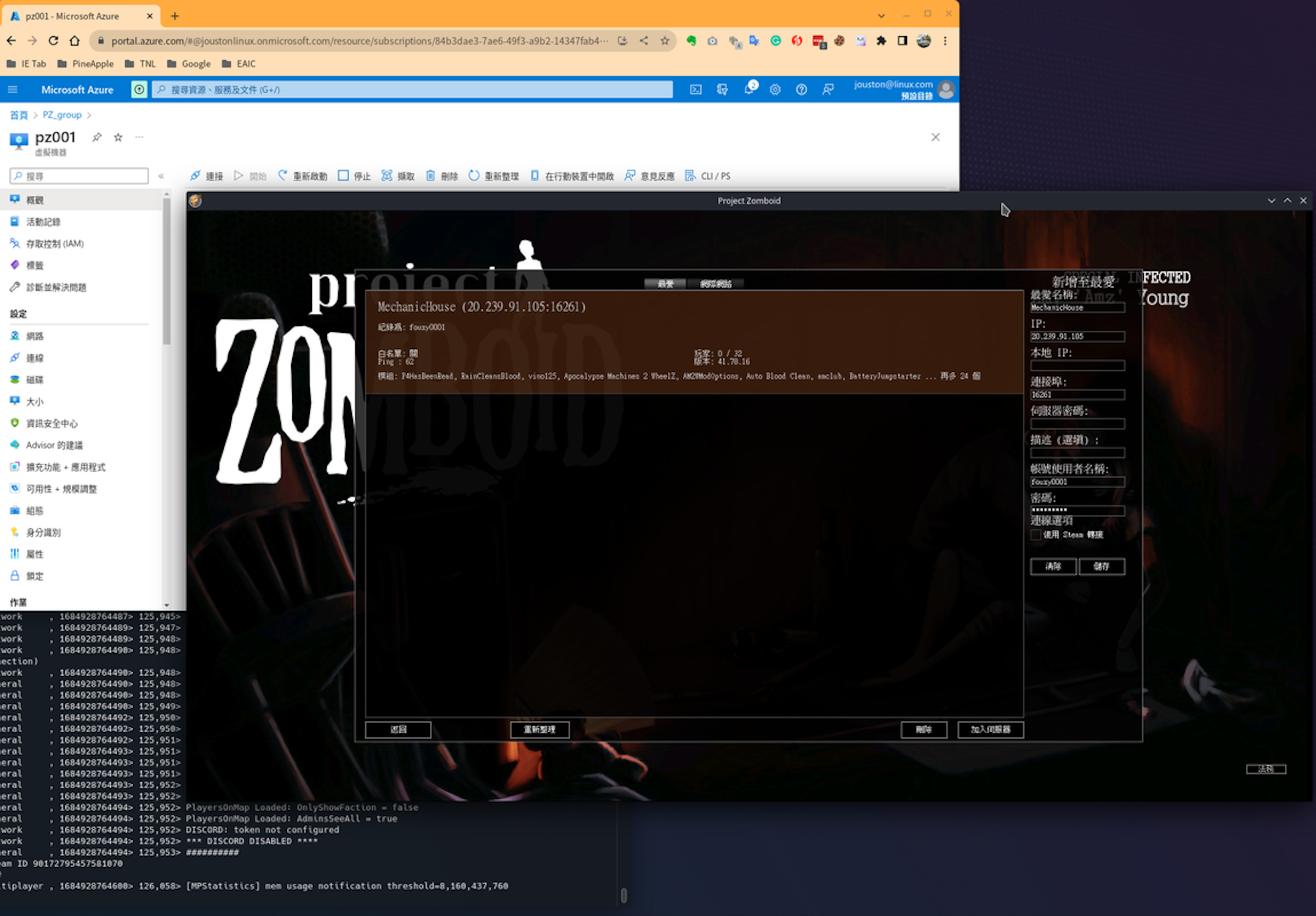This screenshot has width=1316, height=916.
Task: Open PineApple bookmarks folder
Action: [x=86, y=64]
